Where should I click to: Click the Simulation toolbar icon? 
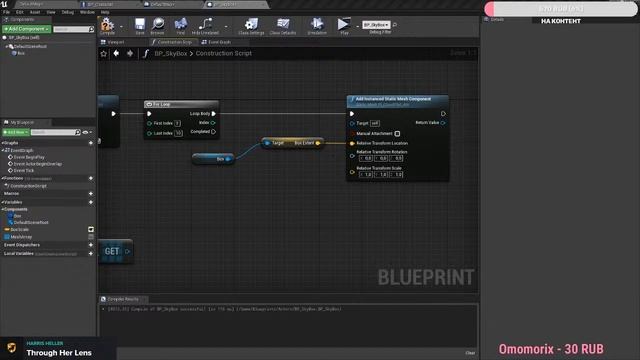pos(317,26)
